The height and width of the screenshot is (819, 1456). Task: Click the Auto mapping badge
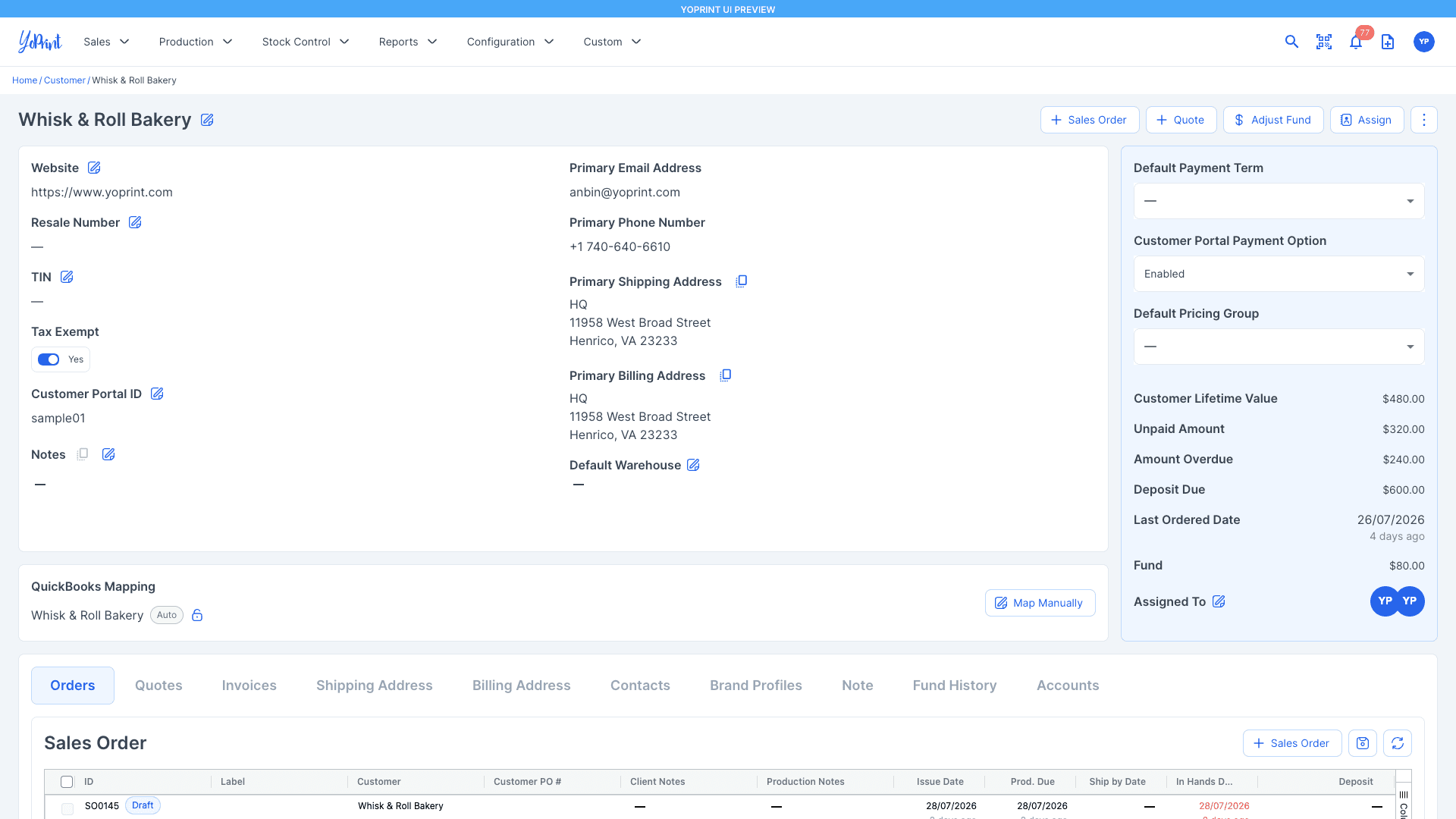click(x=167, y=615)
